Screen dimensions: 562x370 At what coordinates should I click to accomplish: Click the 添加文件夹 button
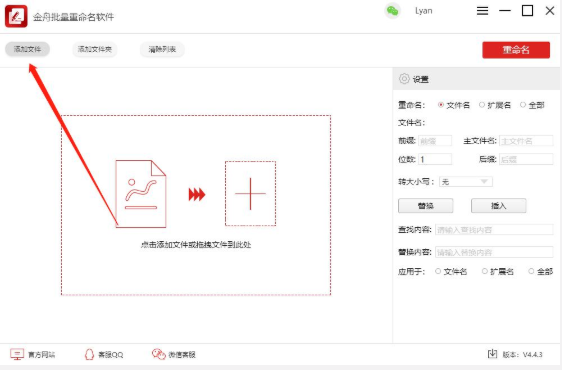click(95, 49)
